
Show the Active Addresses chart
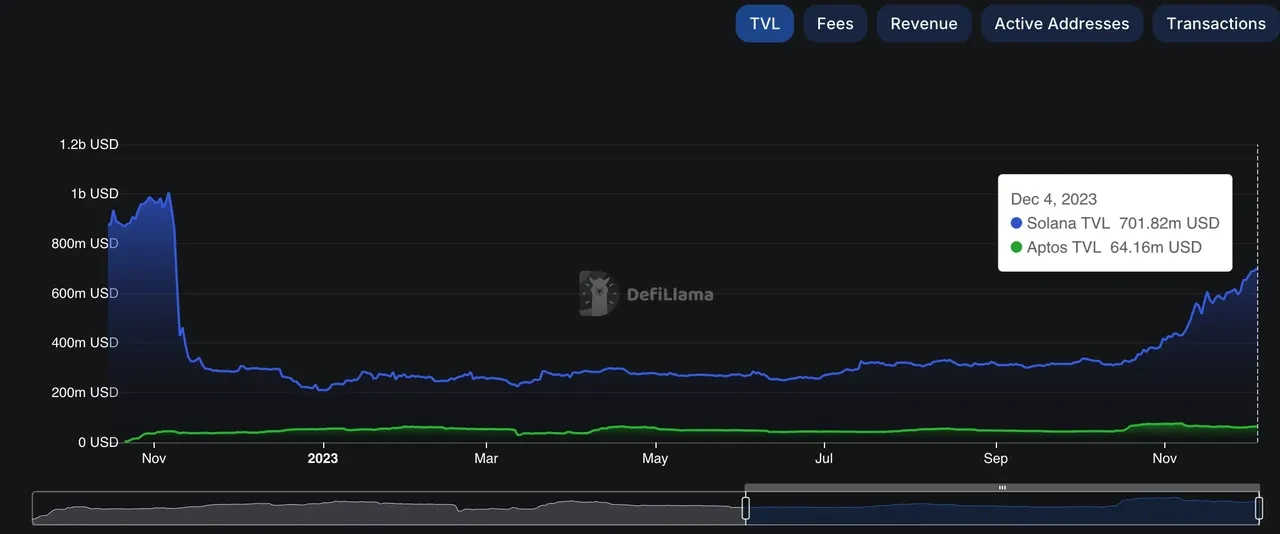1062,23
